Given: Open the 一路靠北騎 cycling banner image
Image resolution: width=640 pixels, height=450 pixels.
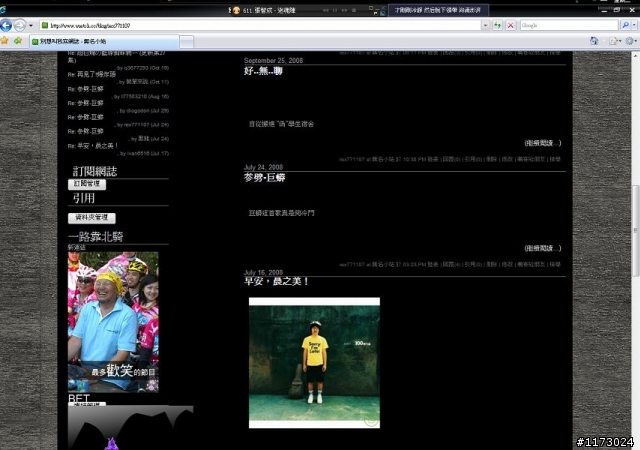Looking at the screenshot, I should [113, 322].
